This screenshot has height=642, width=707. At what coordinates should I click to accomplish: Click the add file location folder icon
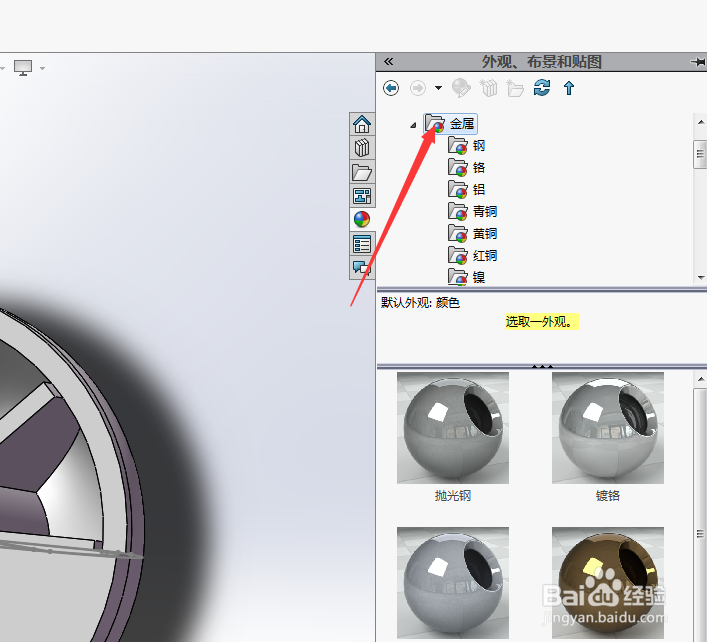coord(514,88)
